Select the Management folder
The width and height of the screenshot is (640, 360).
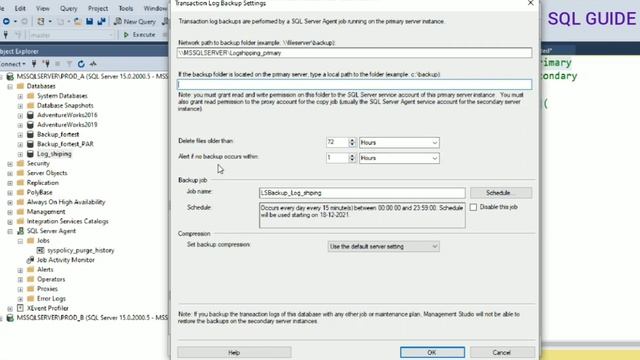46,212
